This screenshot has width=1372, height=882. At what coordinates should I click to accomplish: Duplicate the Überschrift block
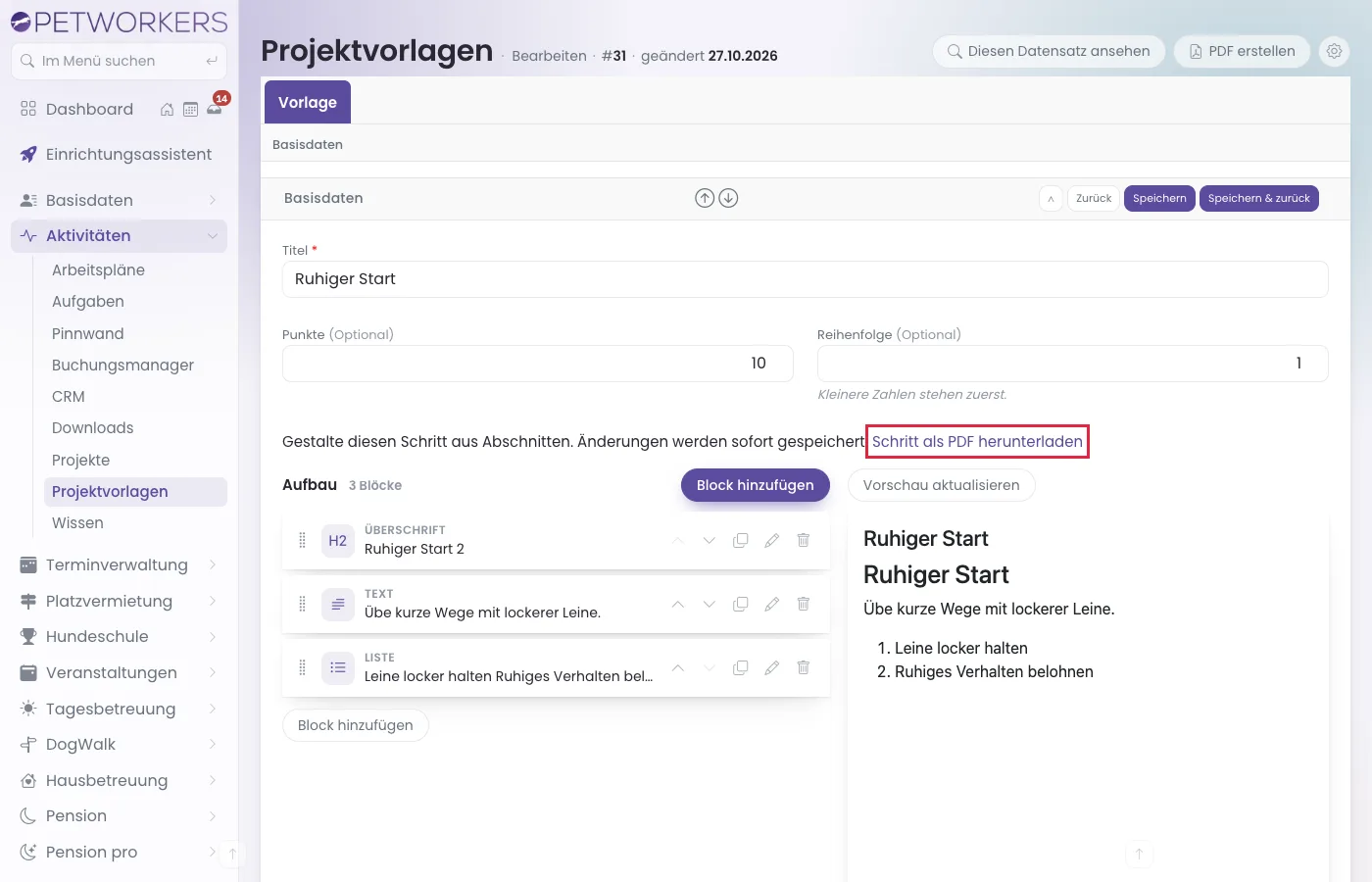pyautogui.click(x=741, y=541)
